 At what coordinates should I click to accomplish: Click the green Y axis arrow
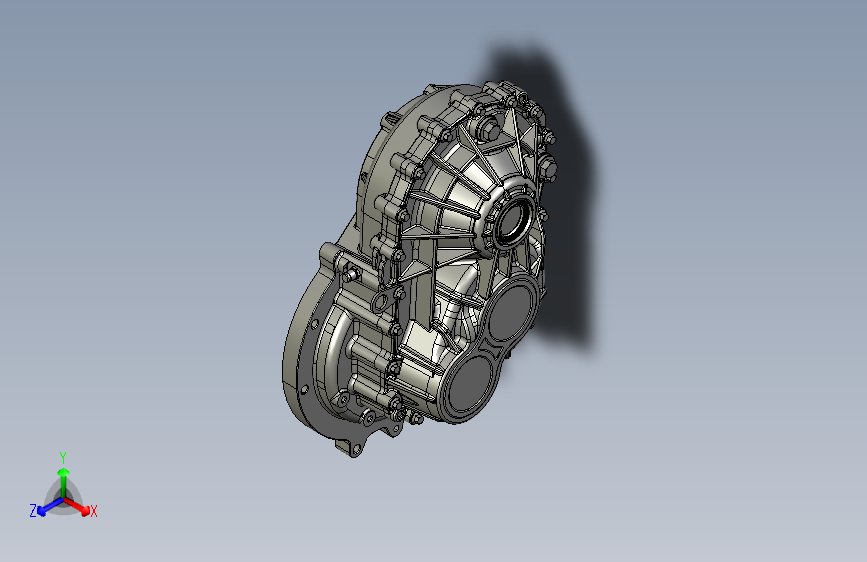coord(64,481)
